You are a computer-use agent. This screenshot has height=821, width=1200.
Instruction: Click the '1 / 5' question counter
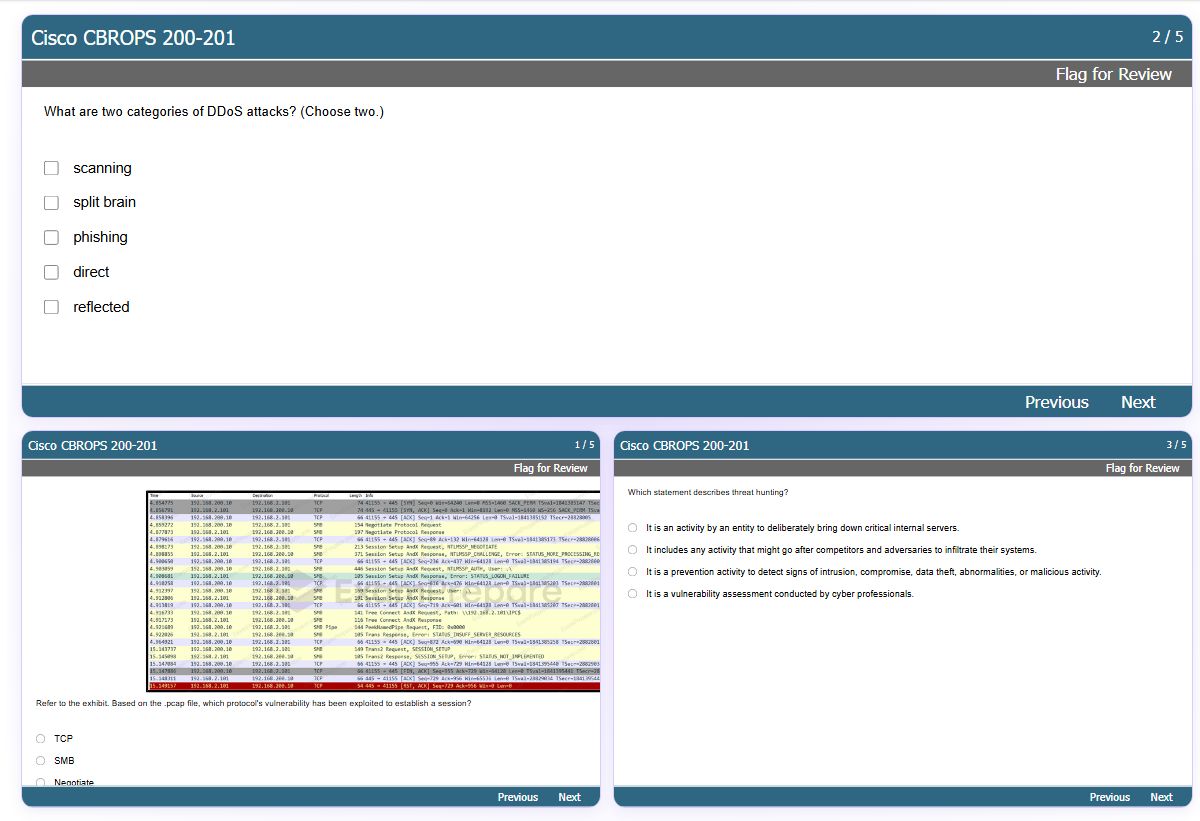click(584, 445)
